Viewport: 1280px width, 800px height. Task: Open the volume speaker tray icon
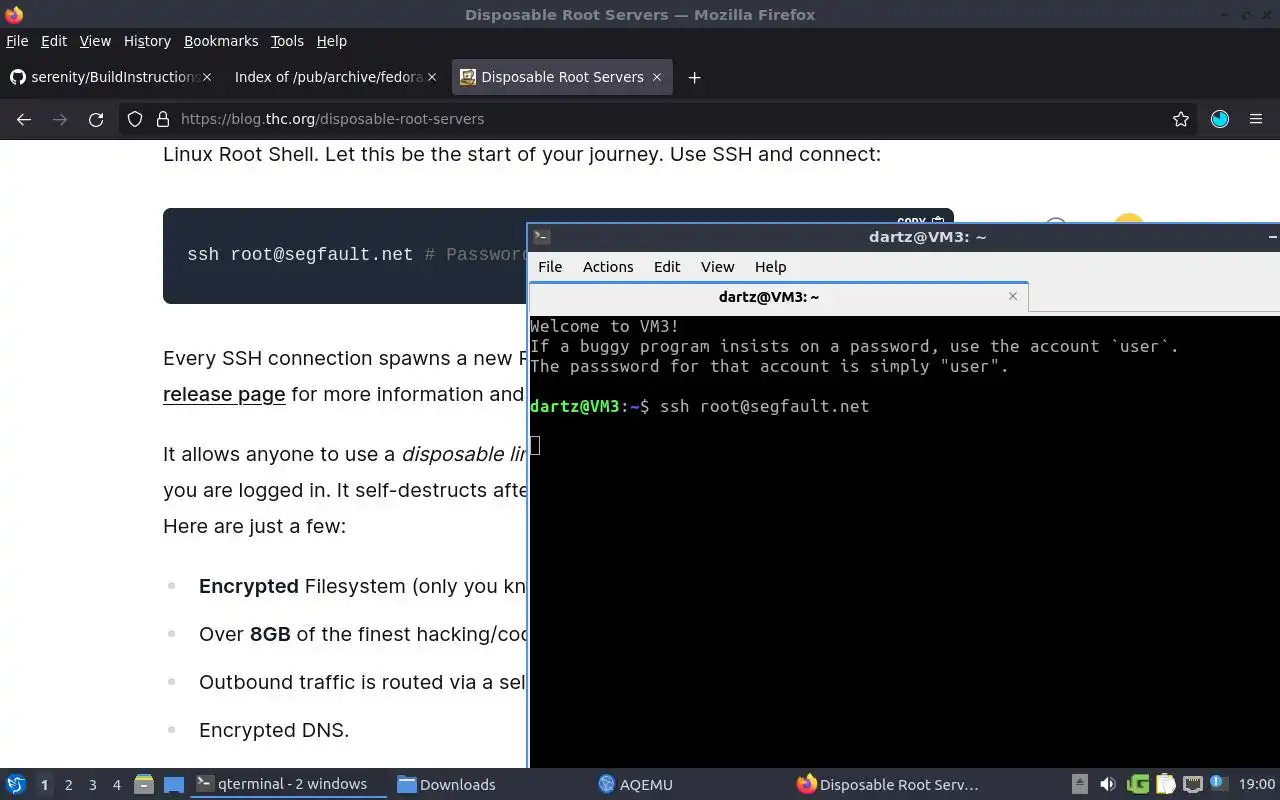pyautogui.click(x=1107, y=784)
